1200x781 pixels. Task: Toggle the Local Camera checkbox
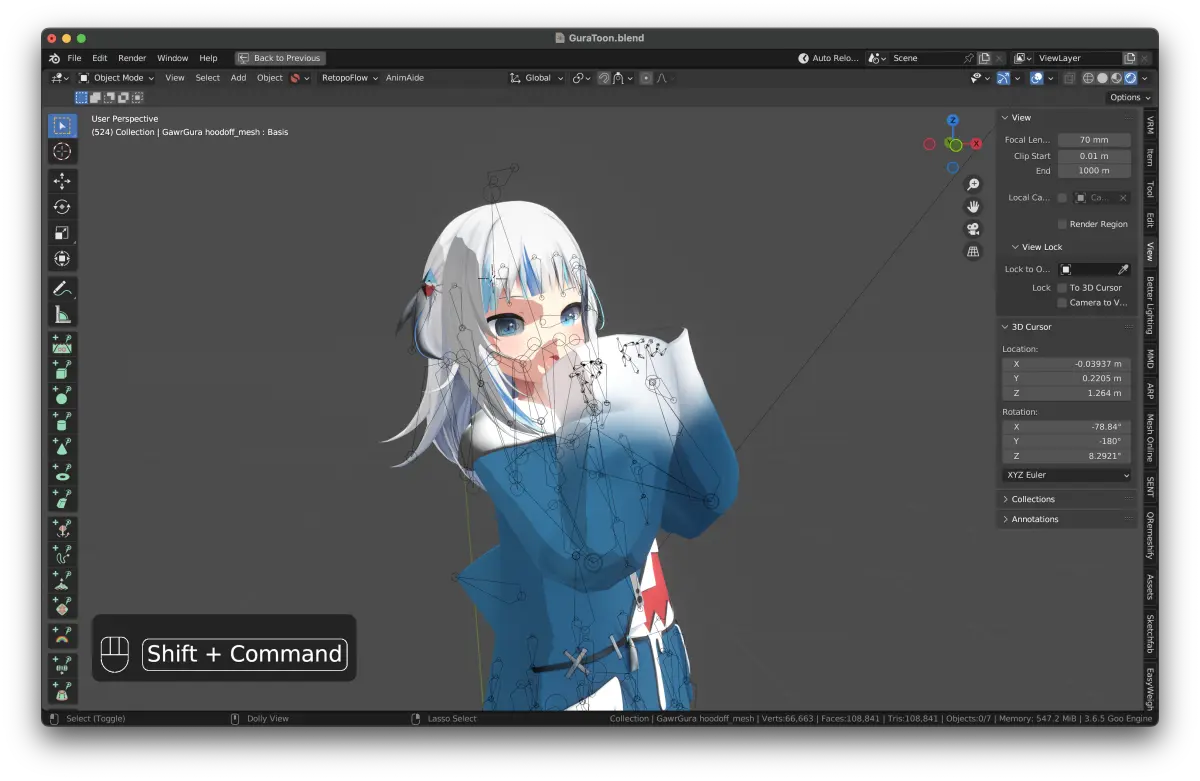click(x=1062, y=198)
